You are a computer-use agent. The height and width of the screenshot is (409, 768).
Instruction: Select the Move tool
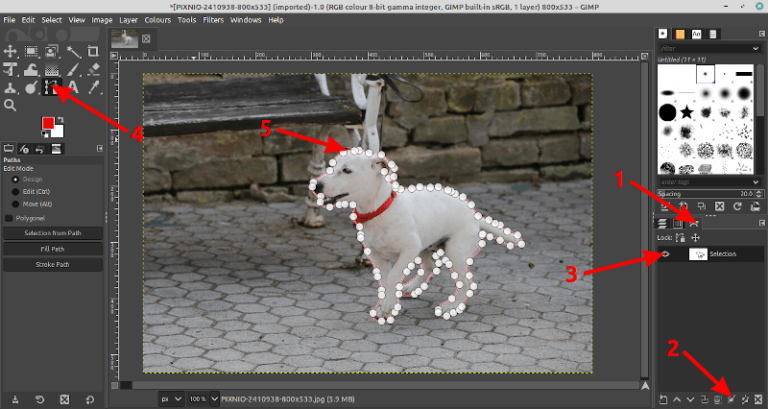11,51
